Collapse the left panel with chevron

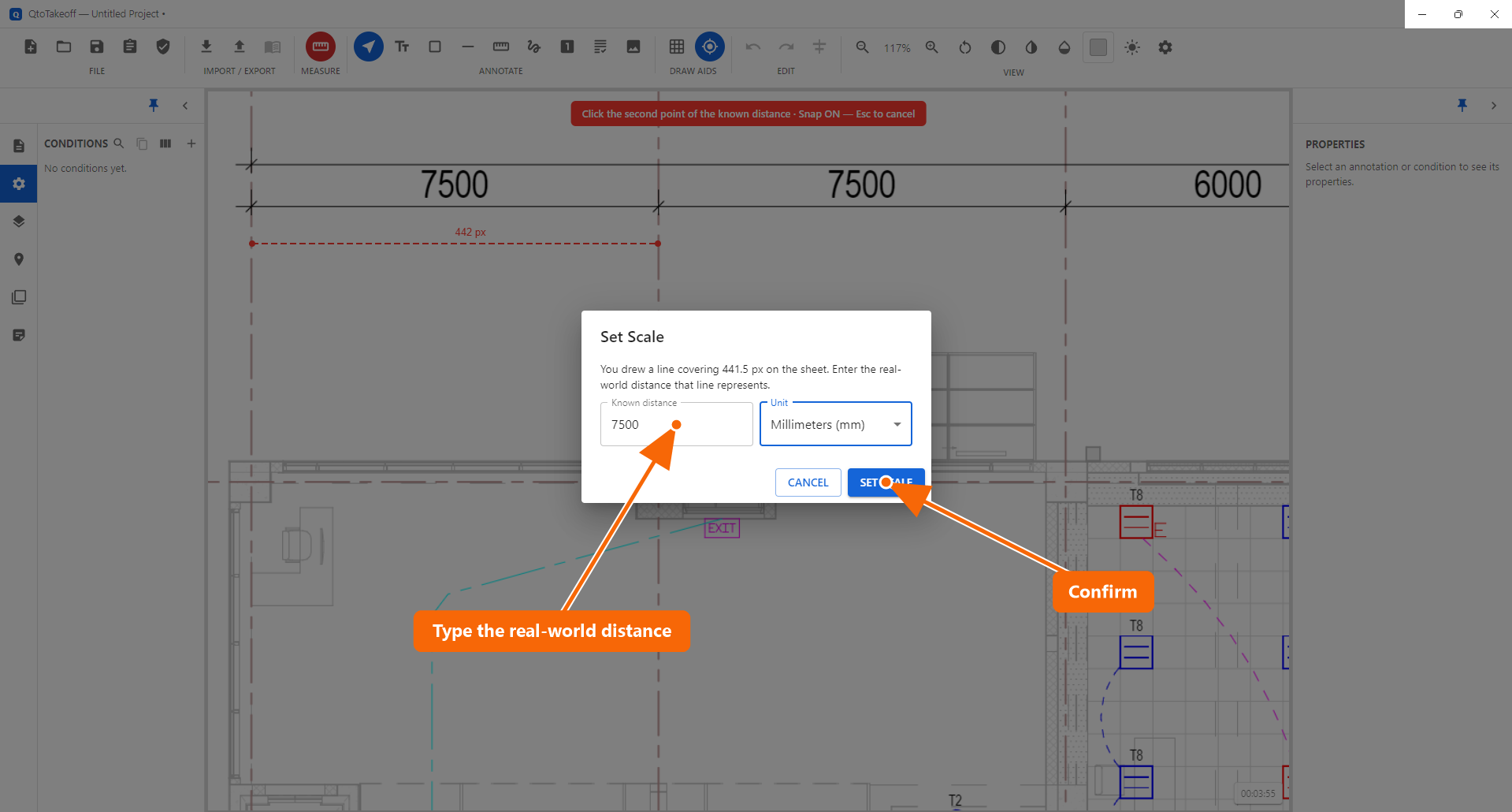tap(185, 105)
